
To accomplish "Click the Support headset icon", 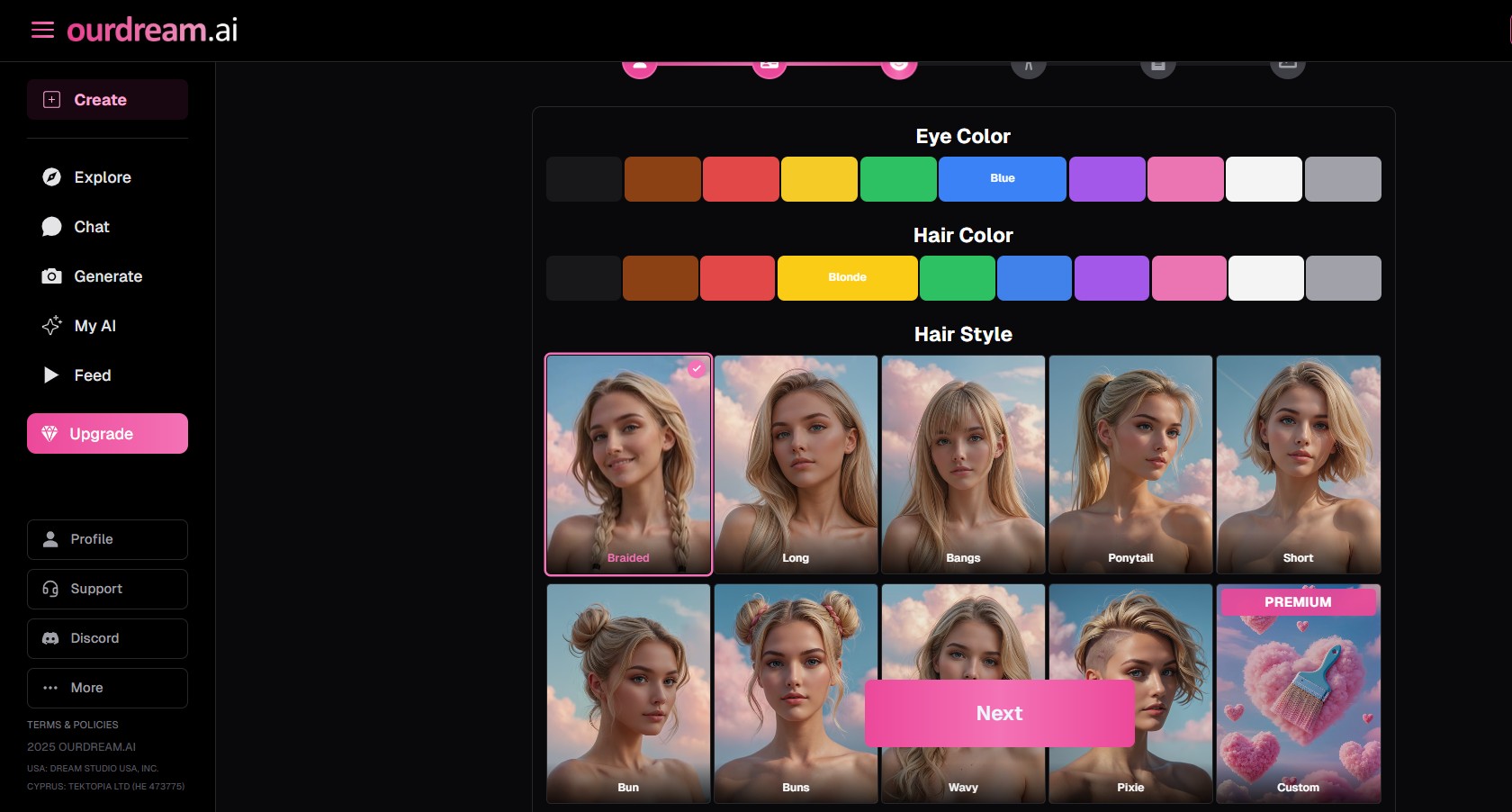I will [x=50, y=589].
